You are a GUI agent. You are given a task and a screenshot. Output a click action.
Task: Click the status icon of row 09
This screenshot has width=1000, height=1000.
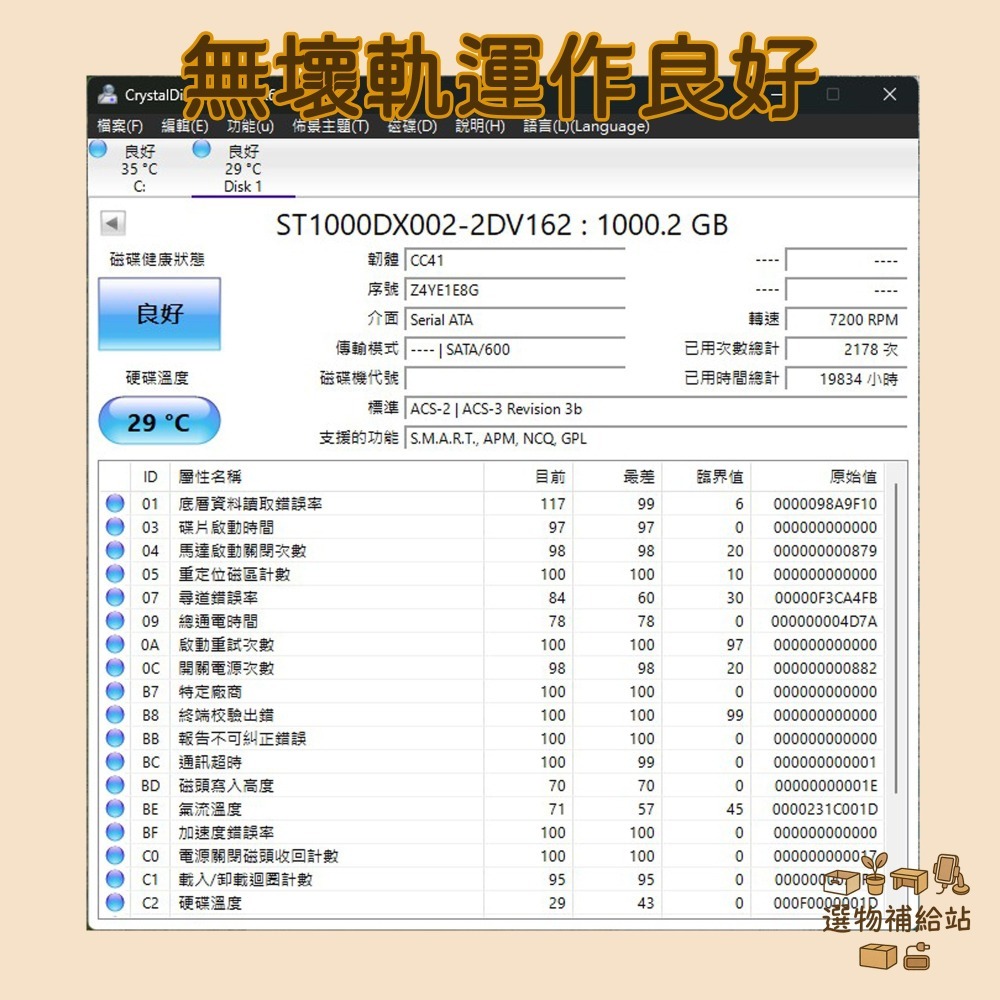[x=115, y=621]
